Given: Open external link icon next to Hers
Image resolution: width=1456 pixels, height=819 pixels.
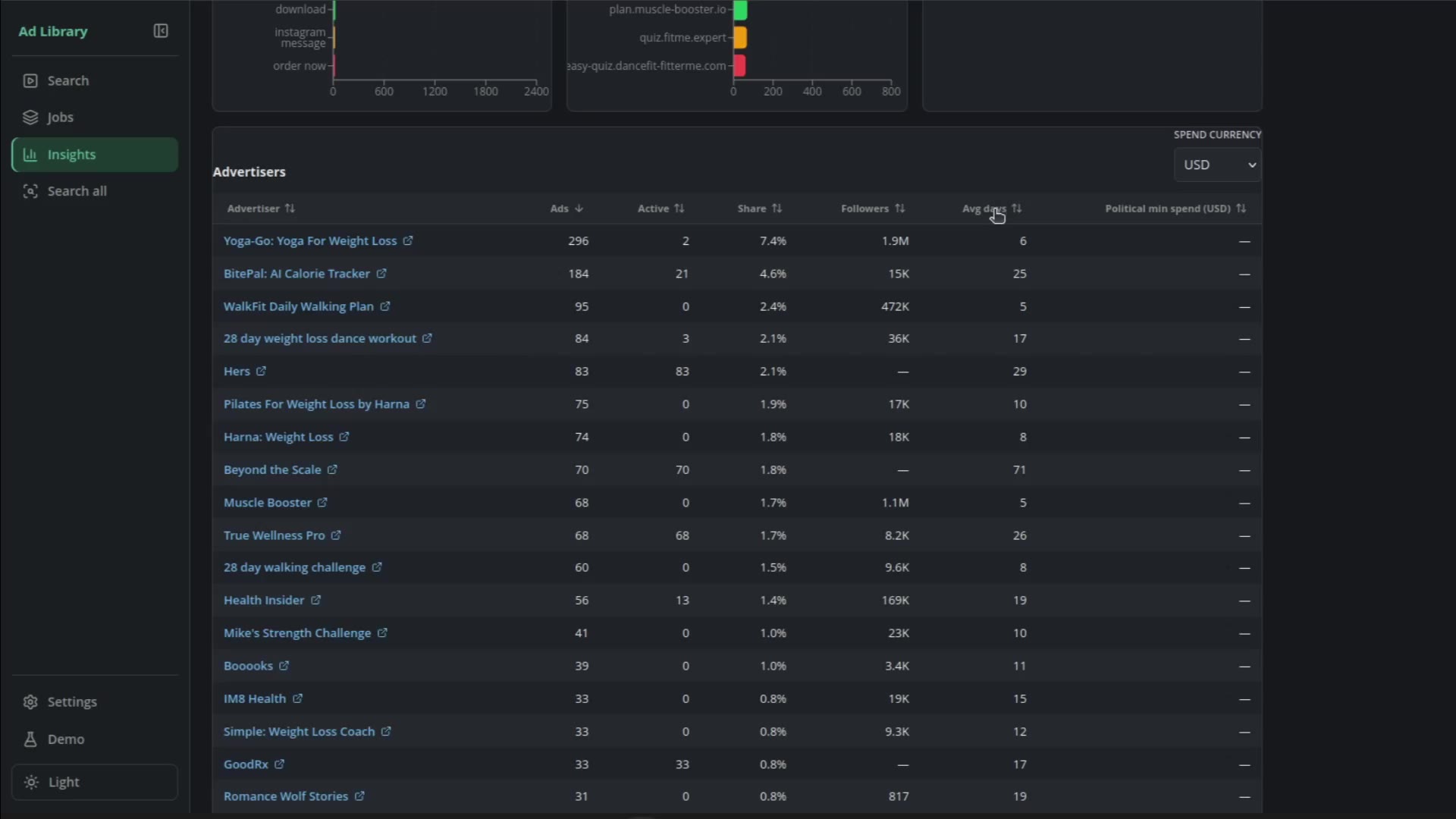Looking at the screenshot, I should (x=261, y=371).
